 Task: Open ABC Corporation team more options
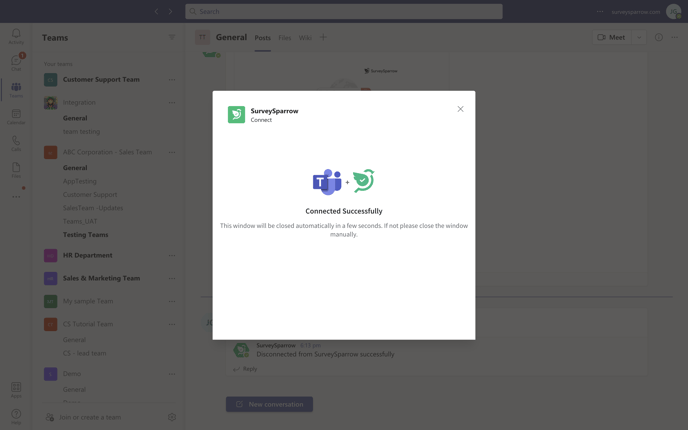(172, 152)
